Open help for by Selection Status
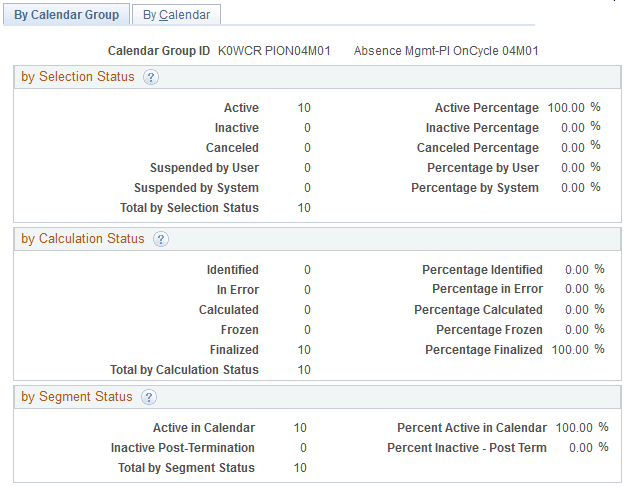Viewport: 626px width, 487px height. pyautogui.click(x=151, y=78)
